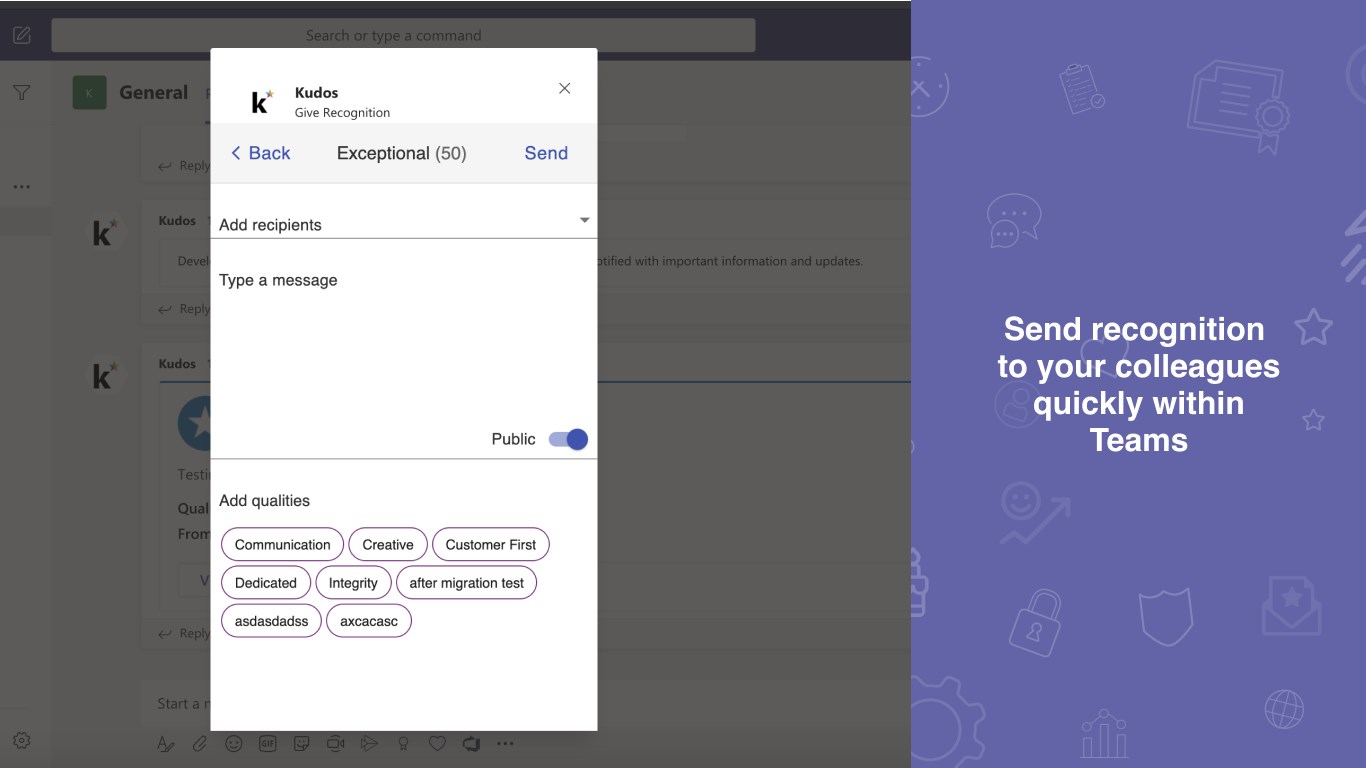Screen dimensions: 1366x768
Task: Click the Meet now video icon
Action: 335,744
